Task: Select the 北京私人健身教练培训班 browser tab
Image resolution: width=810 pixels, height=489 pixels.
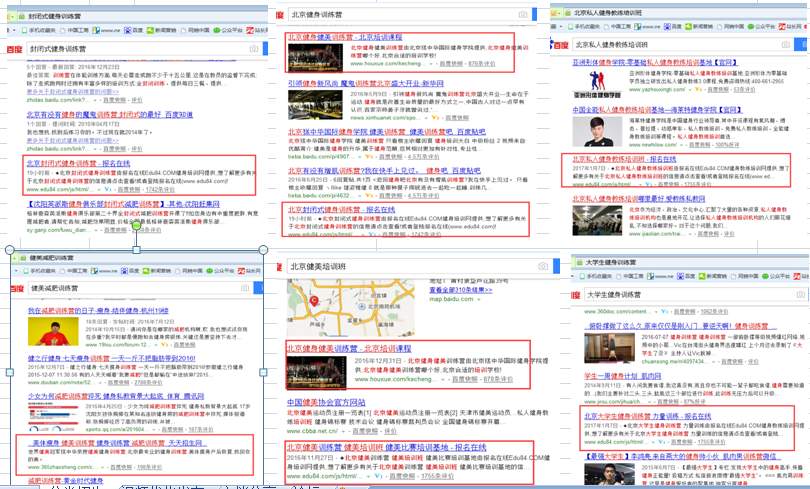Action: (x=603, y=12)
